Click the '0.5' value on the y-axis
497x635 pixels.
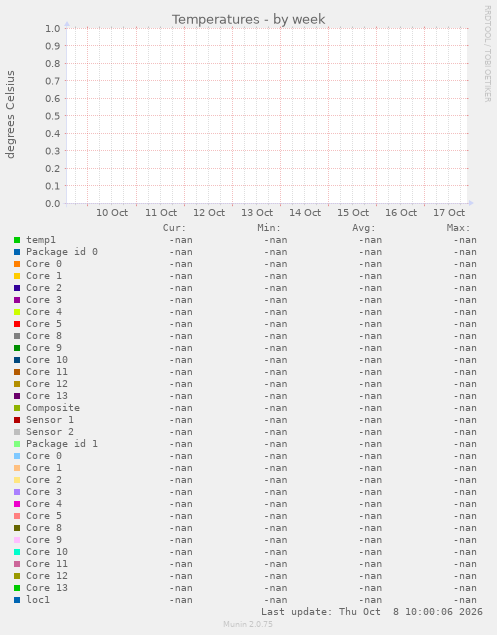click(x=53, y=116)
